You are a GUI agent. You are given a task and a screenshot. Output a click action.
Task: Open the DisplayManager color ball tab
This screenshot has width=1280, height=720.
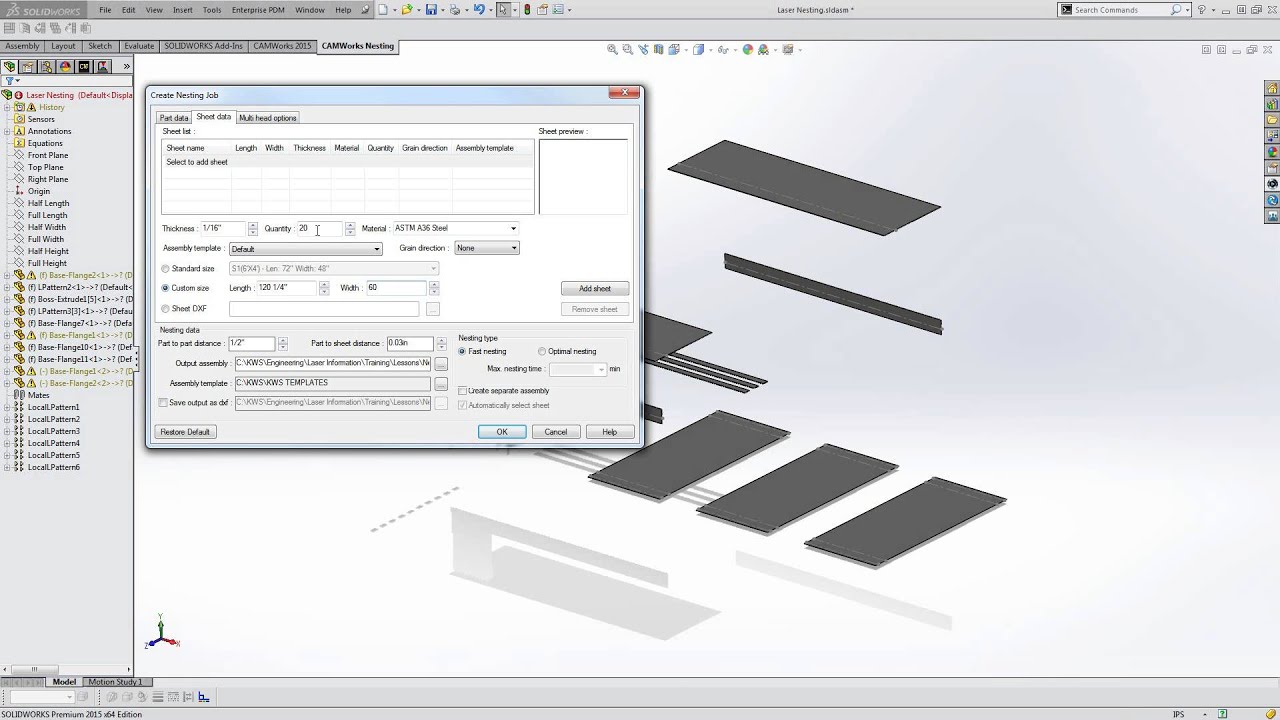(66, 67)
